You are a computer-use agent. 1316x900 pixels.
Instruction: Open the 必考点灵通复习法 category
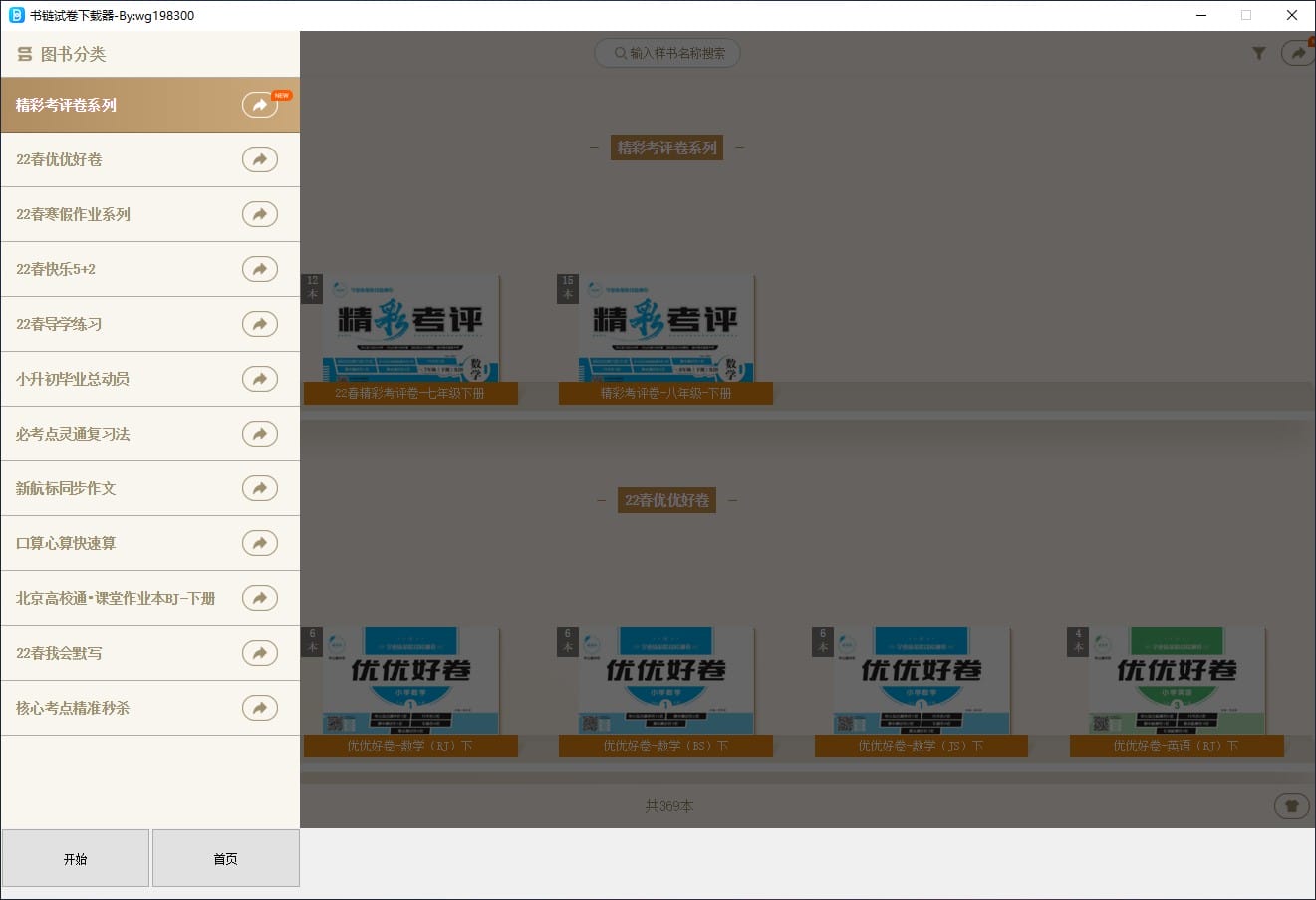[x=150, y=434]
